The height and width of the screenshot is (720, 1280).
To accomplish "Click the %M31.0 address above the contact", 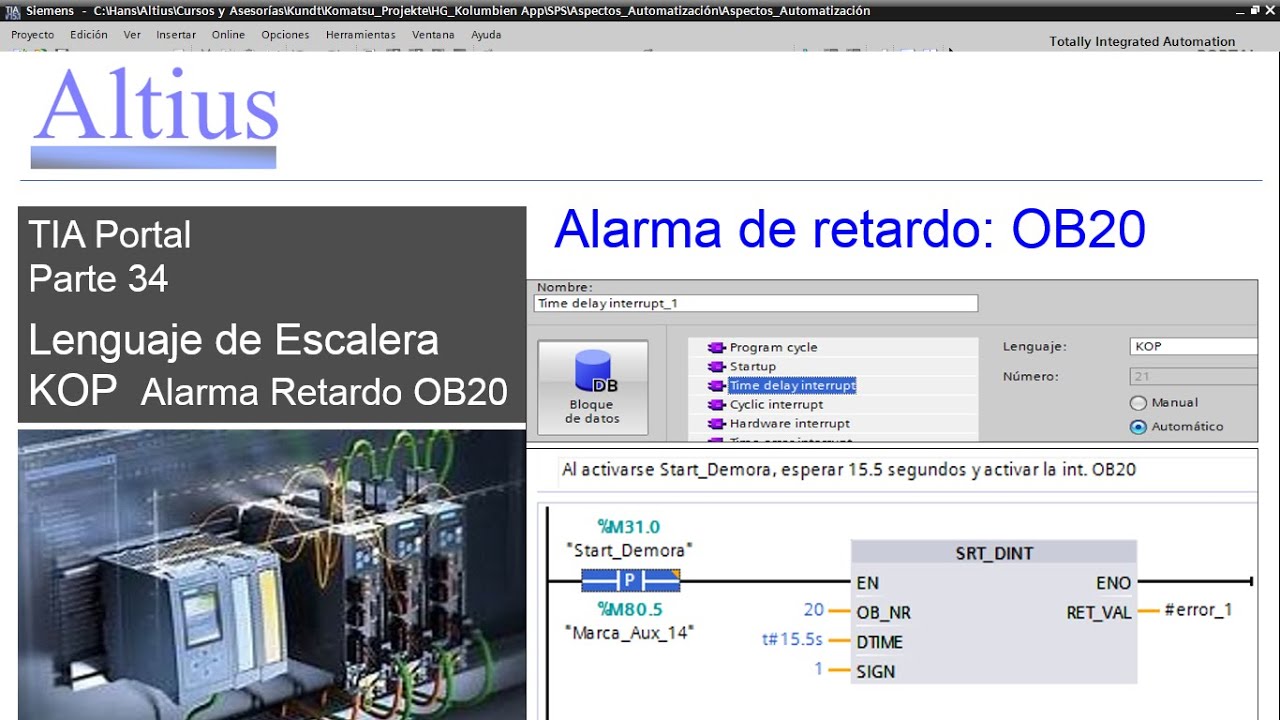I will click(x=628, y=527).
